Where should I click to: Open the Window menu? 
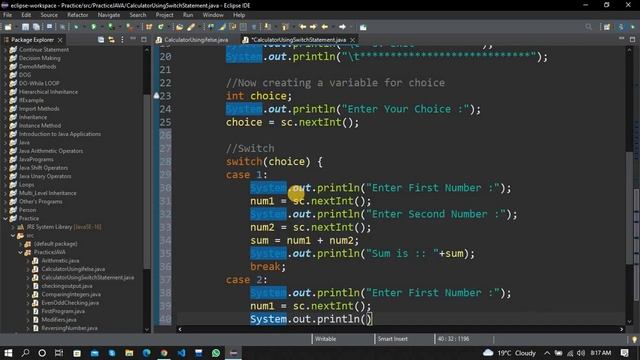213,15
